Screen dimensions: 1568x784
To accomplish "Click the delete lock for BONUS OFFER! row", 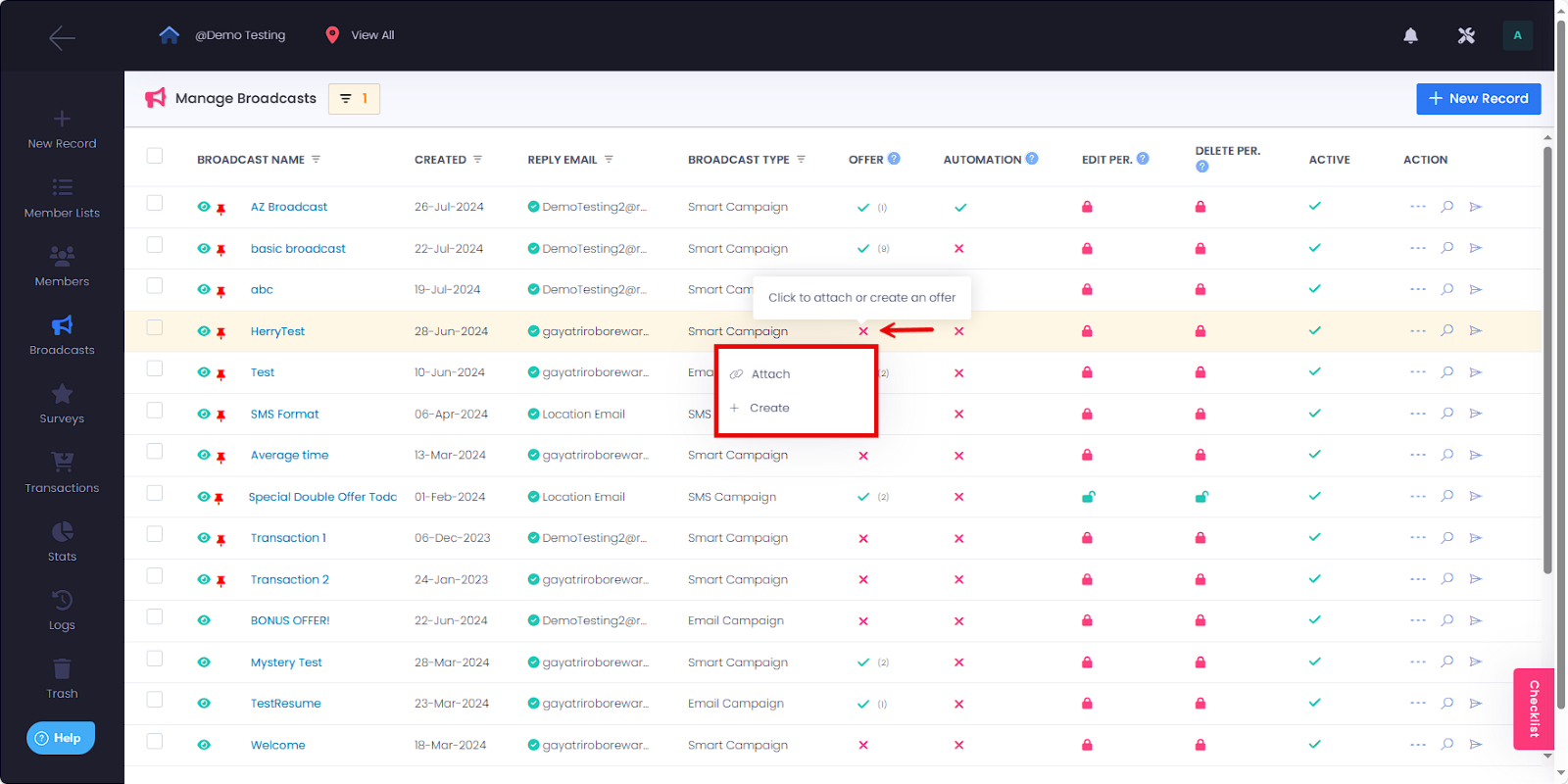I will click(x=1200, y=620).
